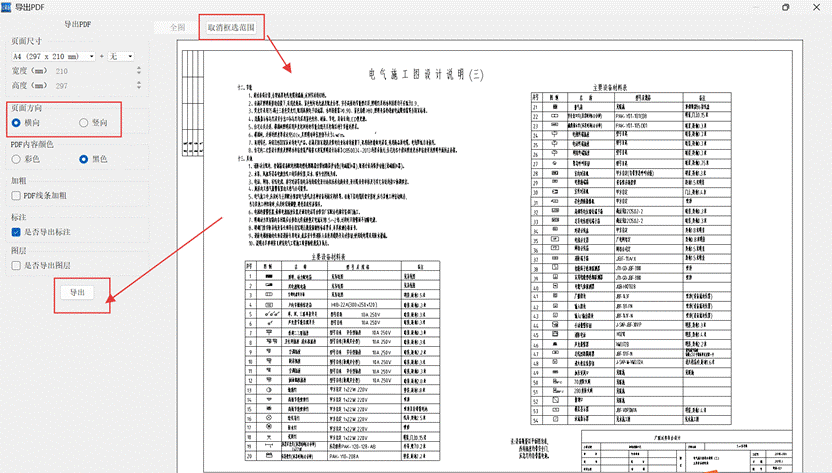Open the A4 (297 x 210 mm) page size dropdown
Viewport: 832px width, 473px height.
53,56
